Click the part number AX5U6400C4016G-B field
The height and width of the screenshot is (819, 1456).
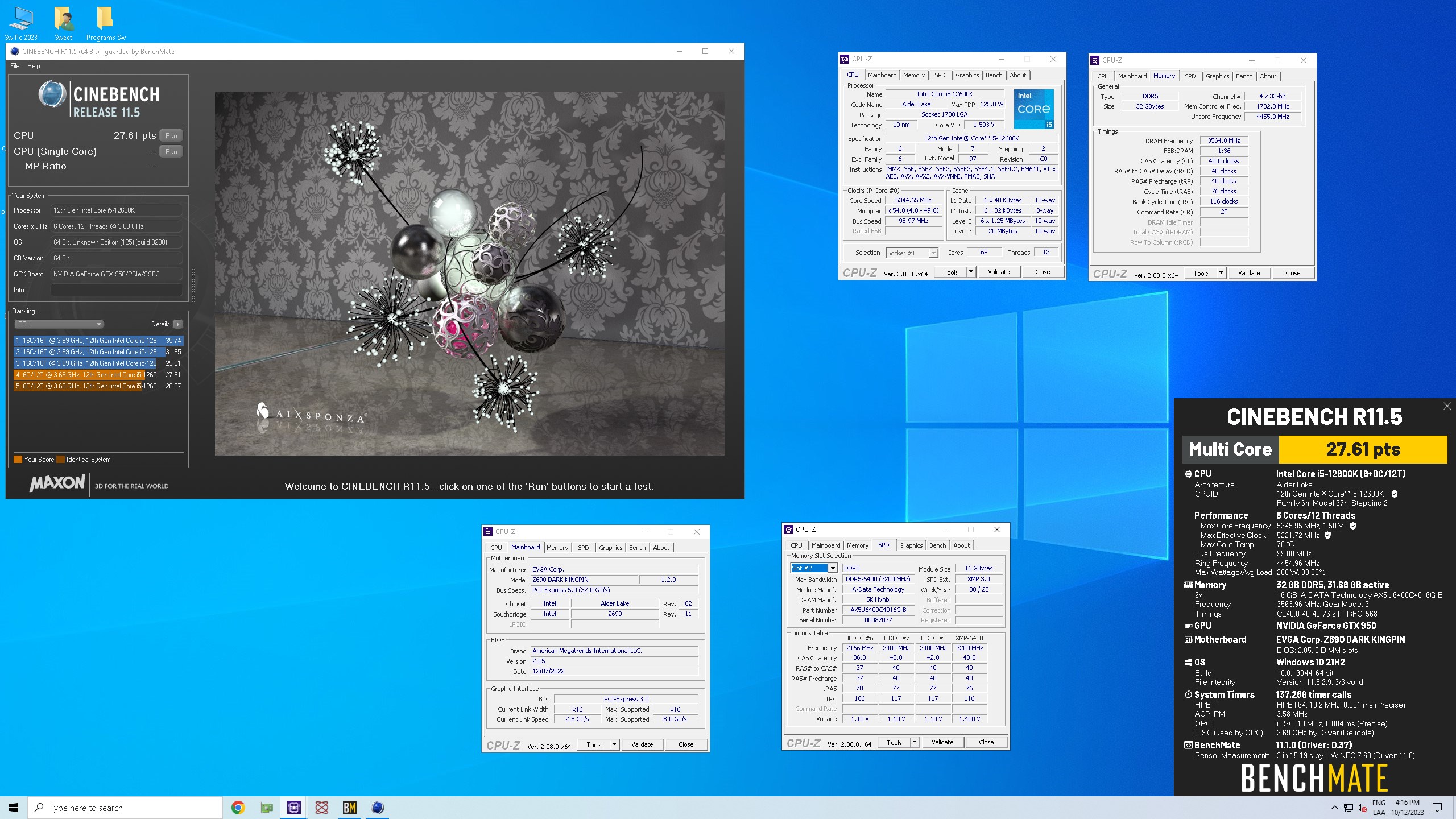878,610
